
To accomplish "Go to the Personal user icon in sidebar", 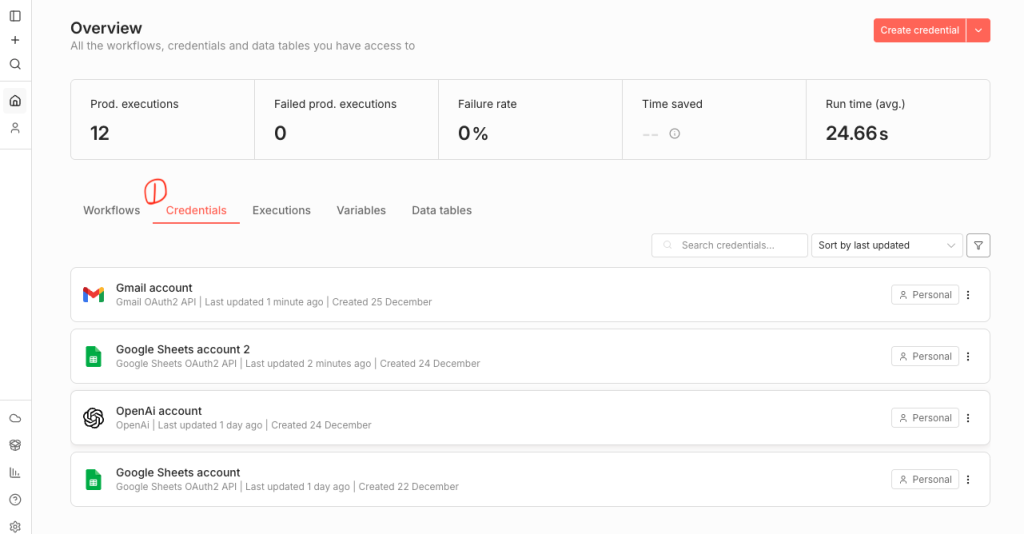I will (x=15, y=128).
